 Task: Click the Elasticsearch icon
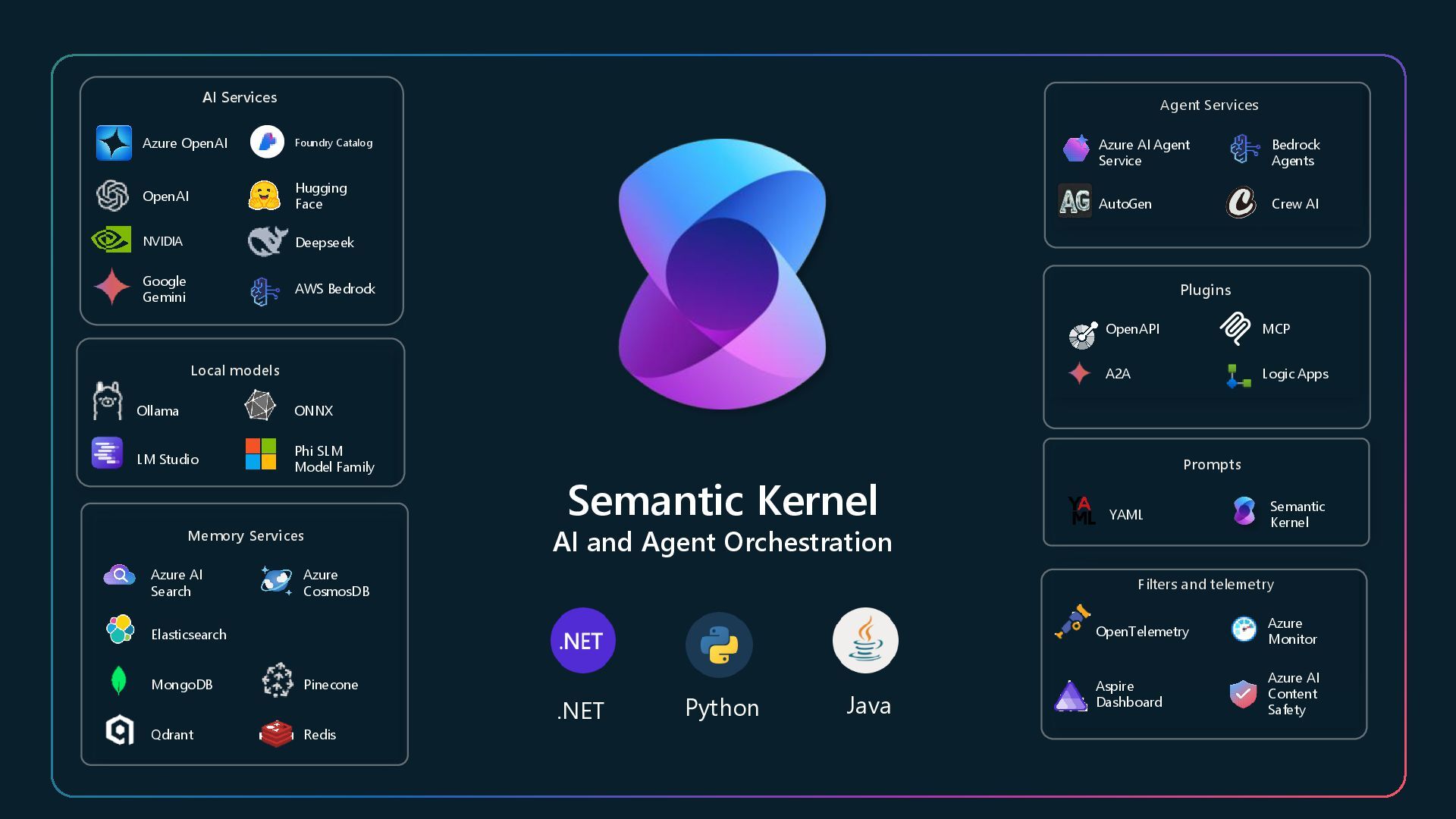click(120, 629)
